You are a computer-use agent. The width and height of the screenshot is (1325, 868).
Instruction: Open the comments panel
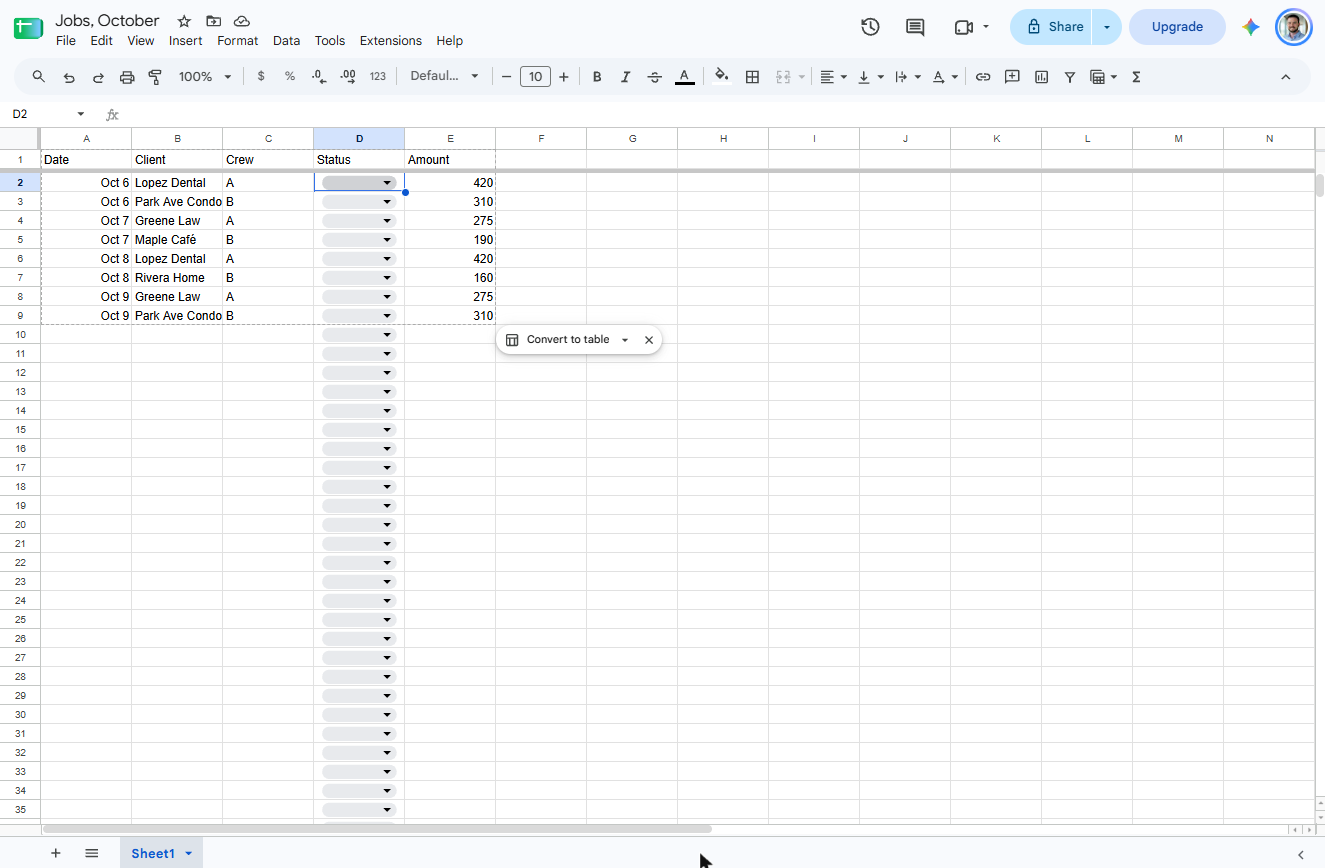915,27
